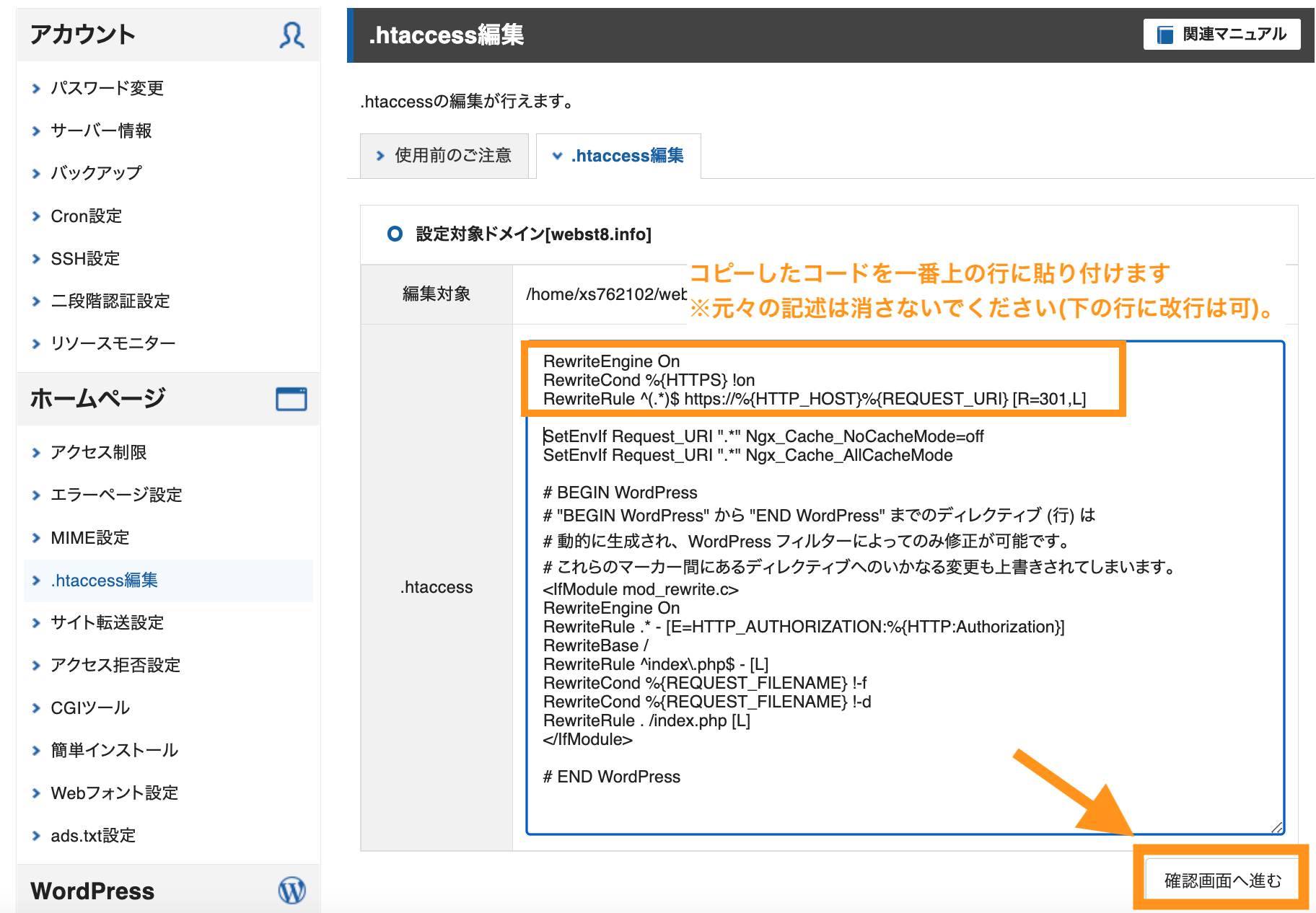The height and width of the screenshot is (913, 1316).
Task: Open MIME設定 from the sidebar
Action: point(91,537)
